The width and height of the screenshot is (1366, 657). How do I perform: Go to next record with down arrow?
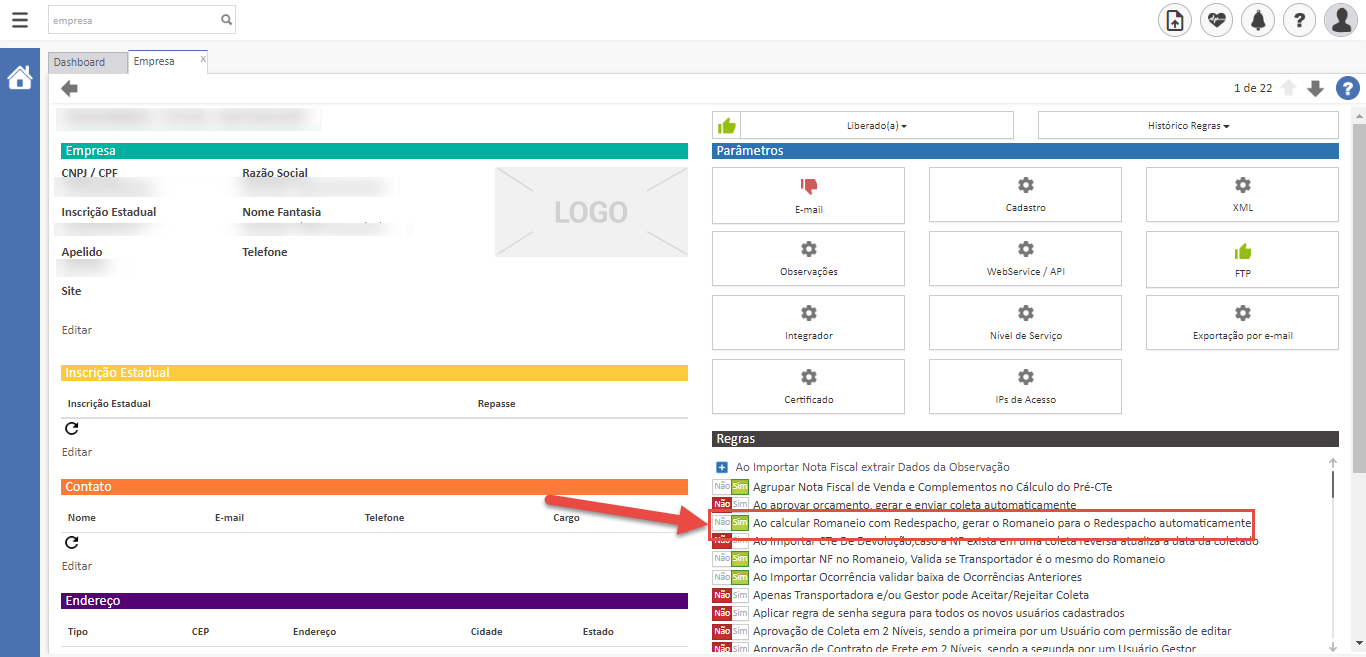point(1315,88)
